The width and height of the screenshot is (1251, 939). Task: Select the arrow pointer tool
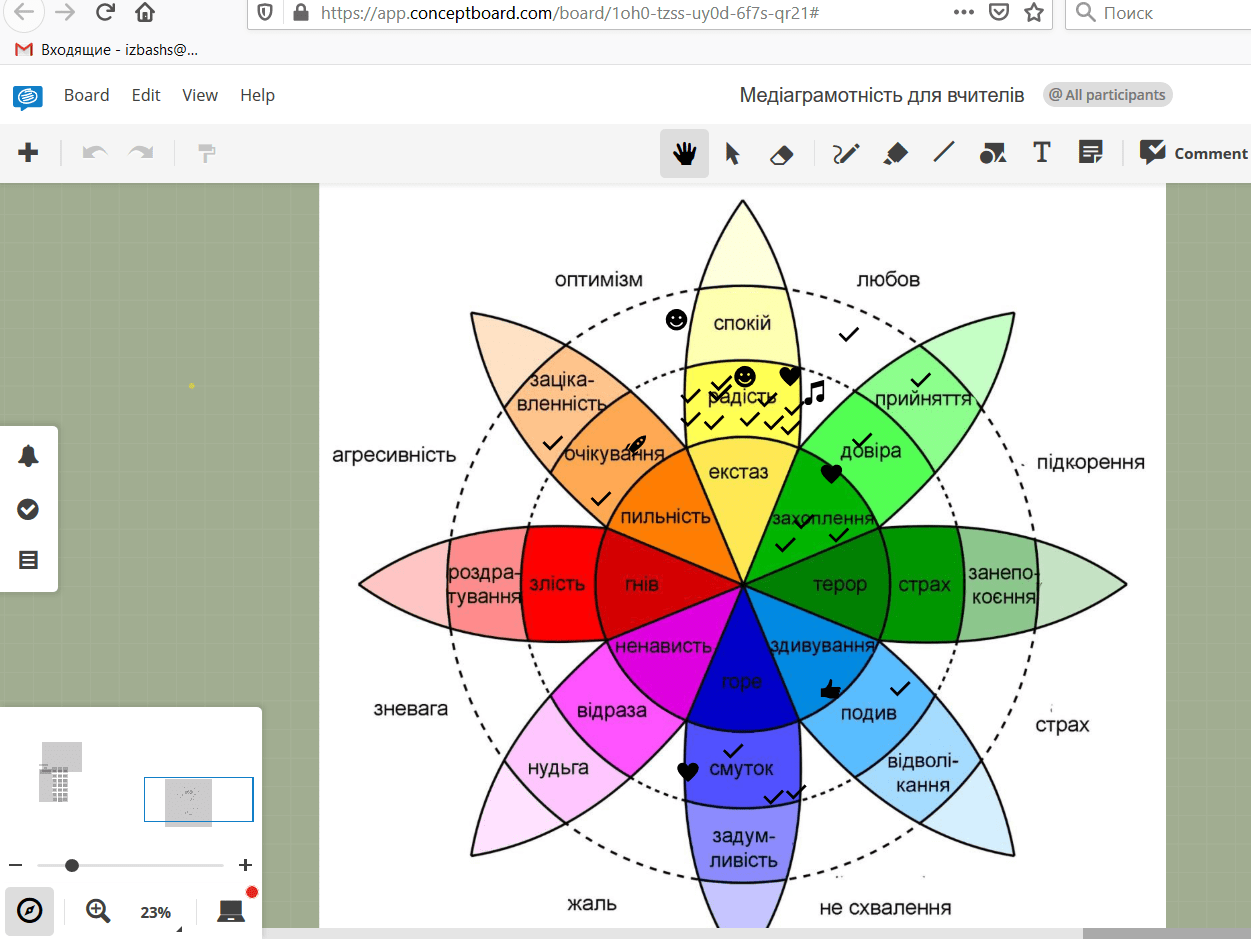click(732, 153)
